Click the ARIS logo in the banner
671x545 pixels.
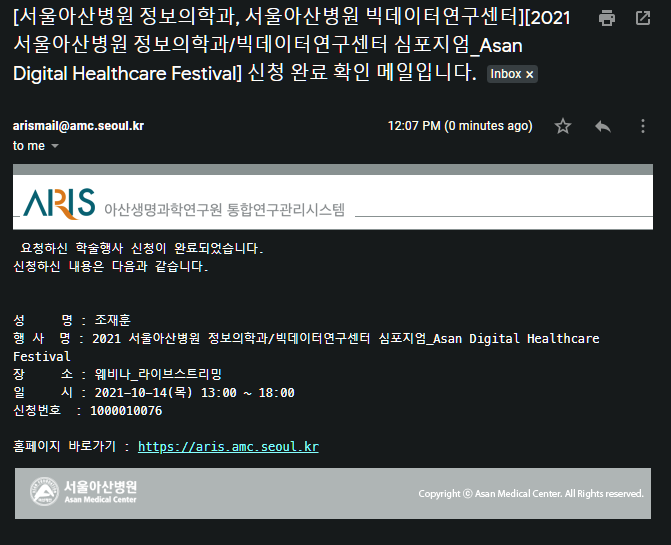[x=59, y=203]
